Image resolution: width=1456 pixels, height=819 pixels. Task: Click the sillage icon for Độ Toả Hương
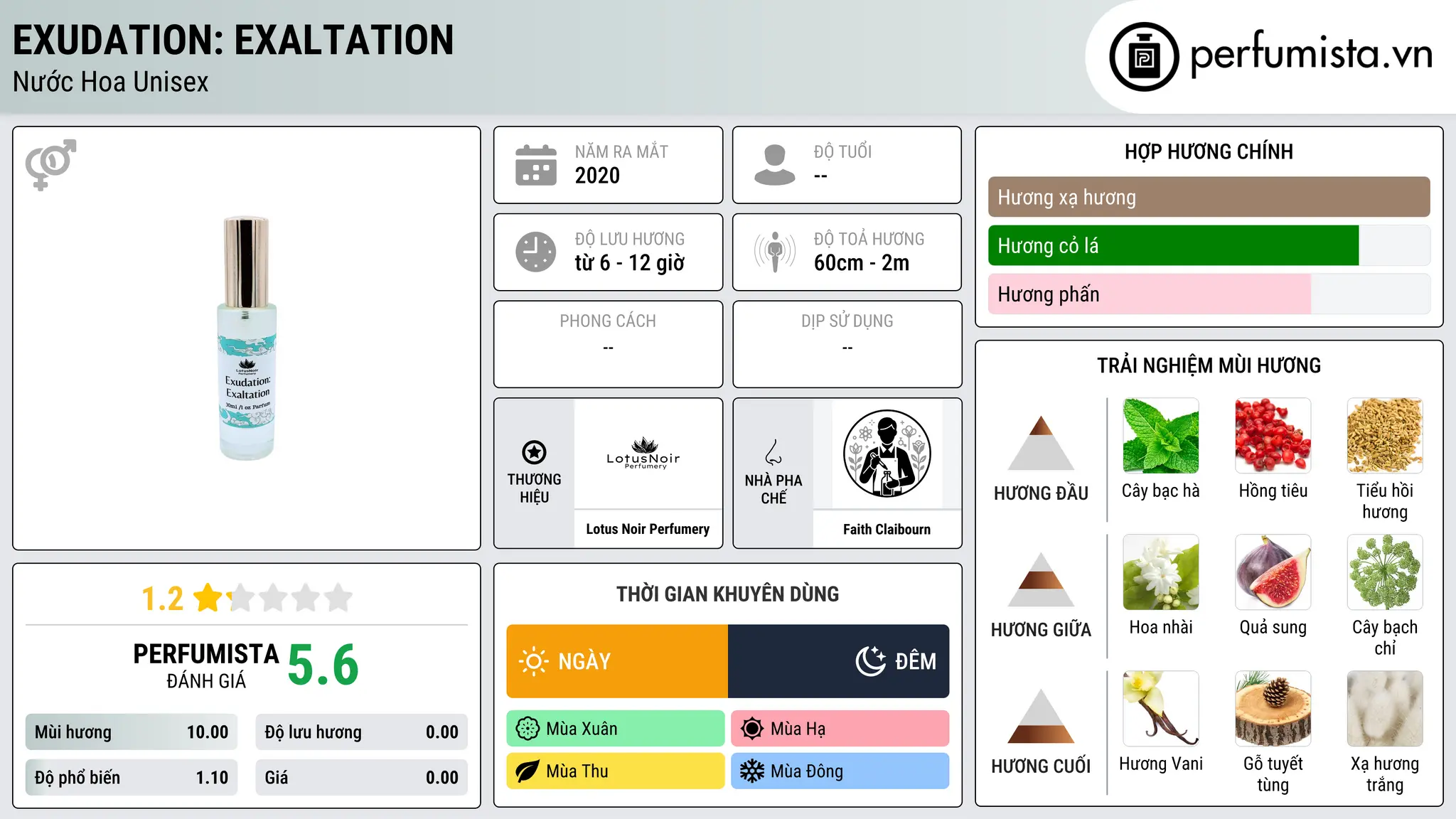[775, 252]
